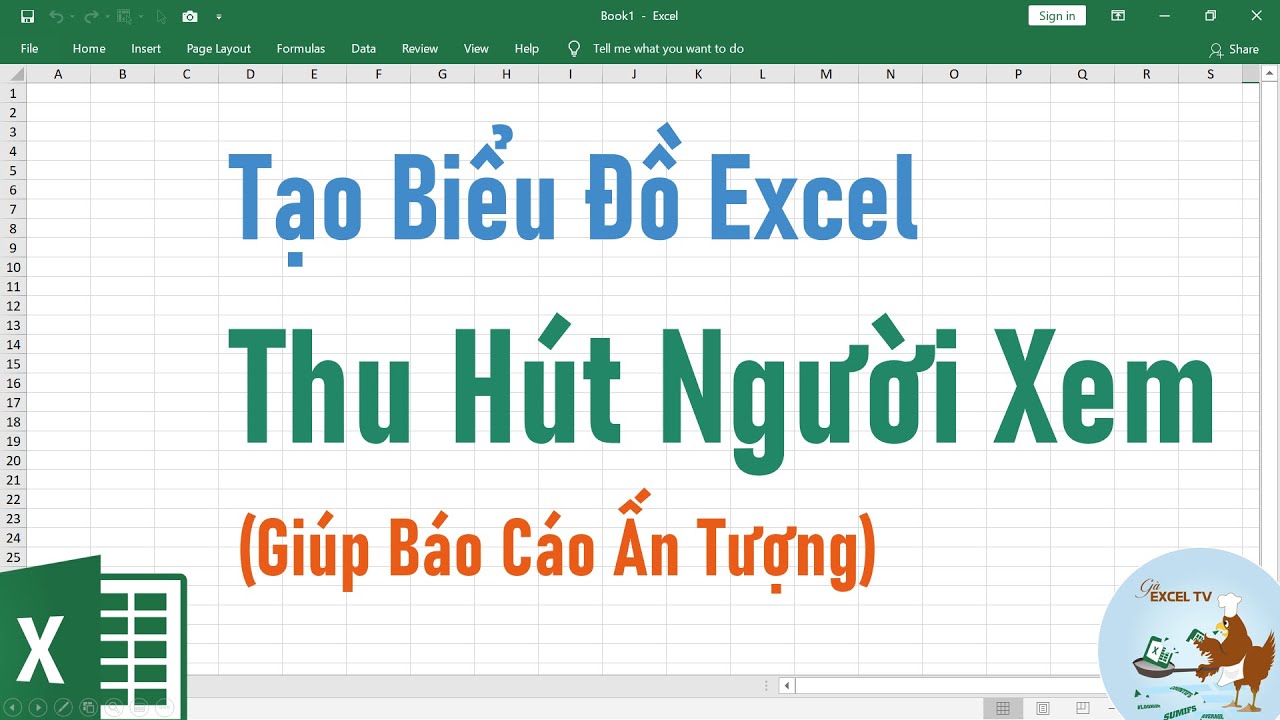Click the next slide arrow overlay

[38, 706]
